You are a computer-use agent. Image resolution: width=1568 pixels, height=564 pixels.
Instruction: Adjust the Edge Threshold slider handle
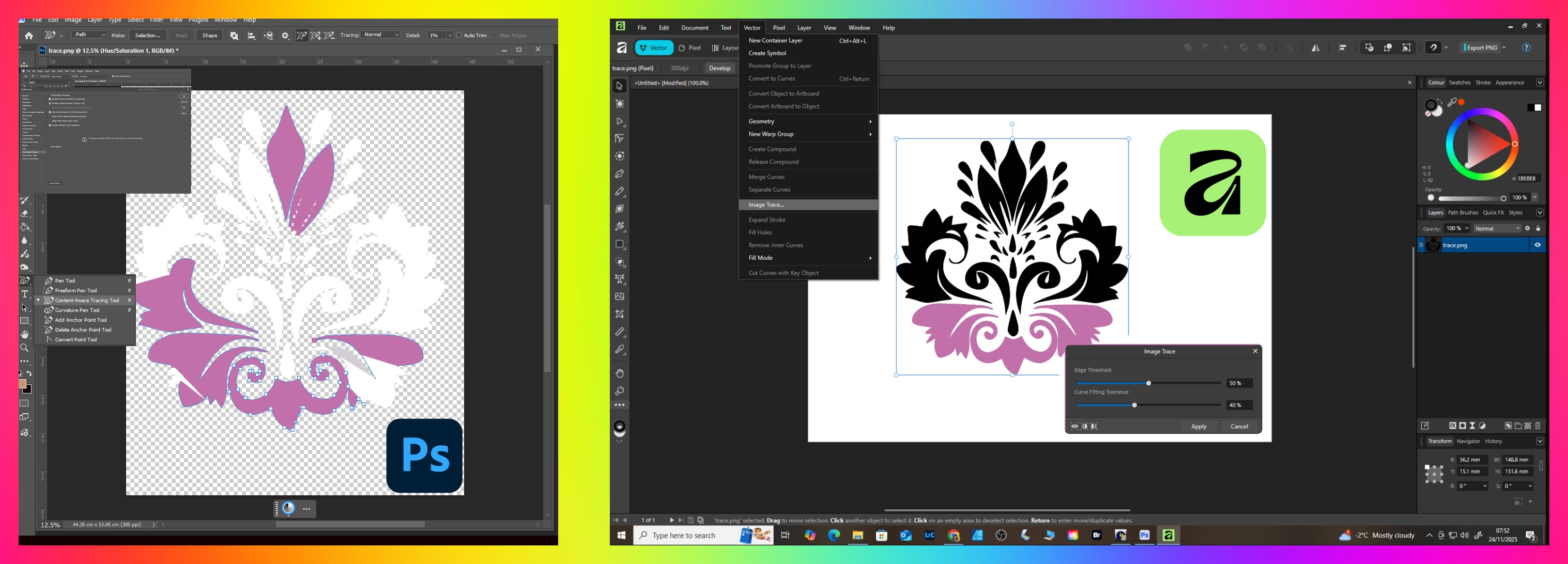(x=1148, y=383)
